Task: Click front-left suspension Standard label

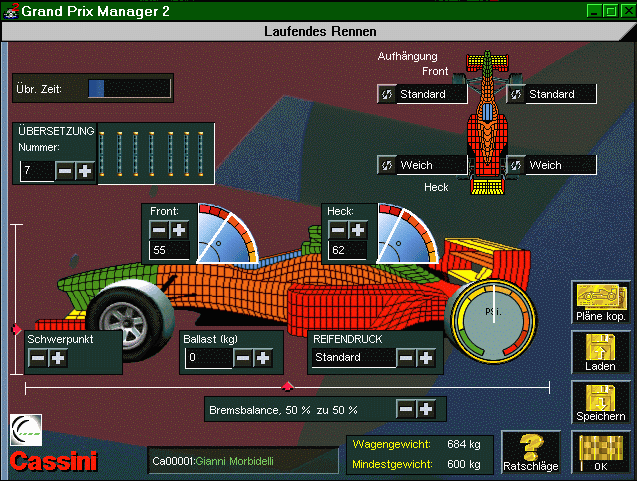Action: pyautogui.click(x=431, y=94)
